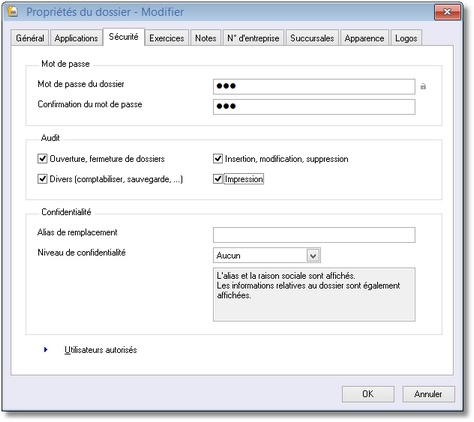This screenshot has height=422, width=474.
Task: Open the Niveau de confidentialité dropdown
Action: point(313,256)
